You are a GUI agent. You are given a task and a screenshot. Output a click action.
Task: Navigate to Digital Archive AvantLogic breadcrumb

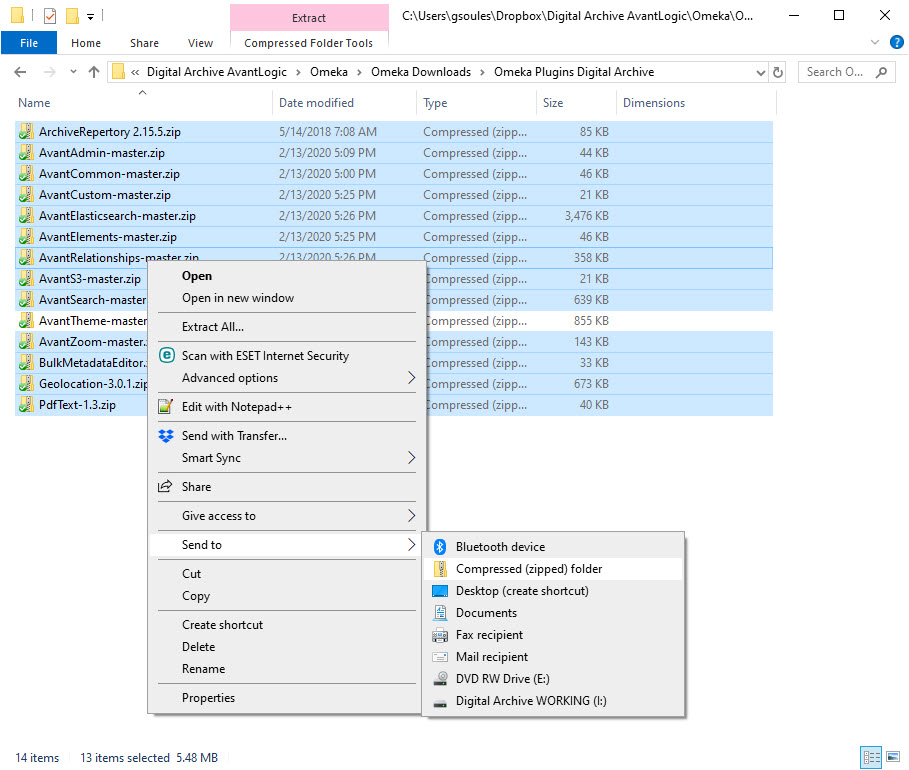(x=216, y=72)
